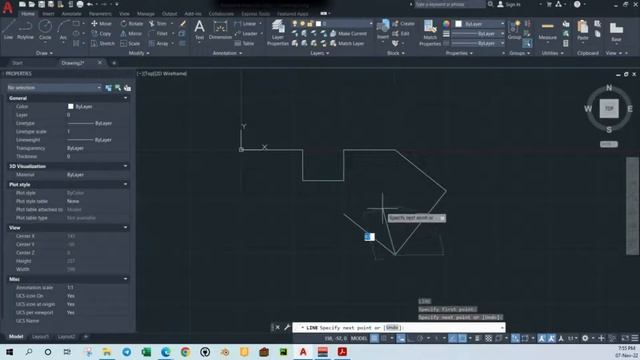Collapse the Misc properties section
Viewport: 640px width, 360px height.
click(x=125, y=279)
